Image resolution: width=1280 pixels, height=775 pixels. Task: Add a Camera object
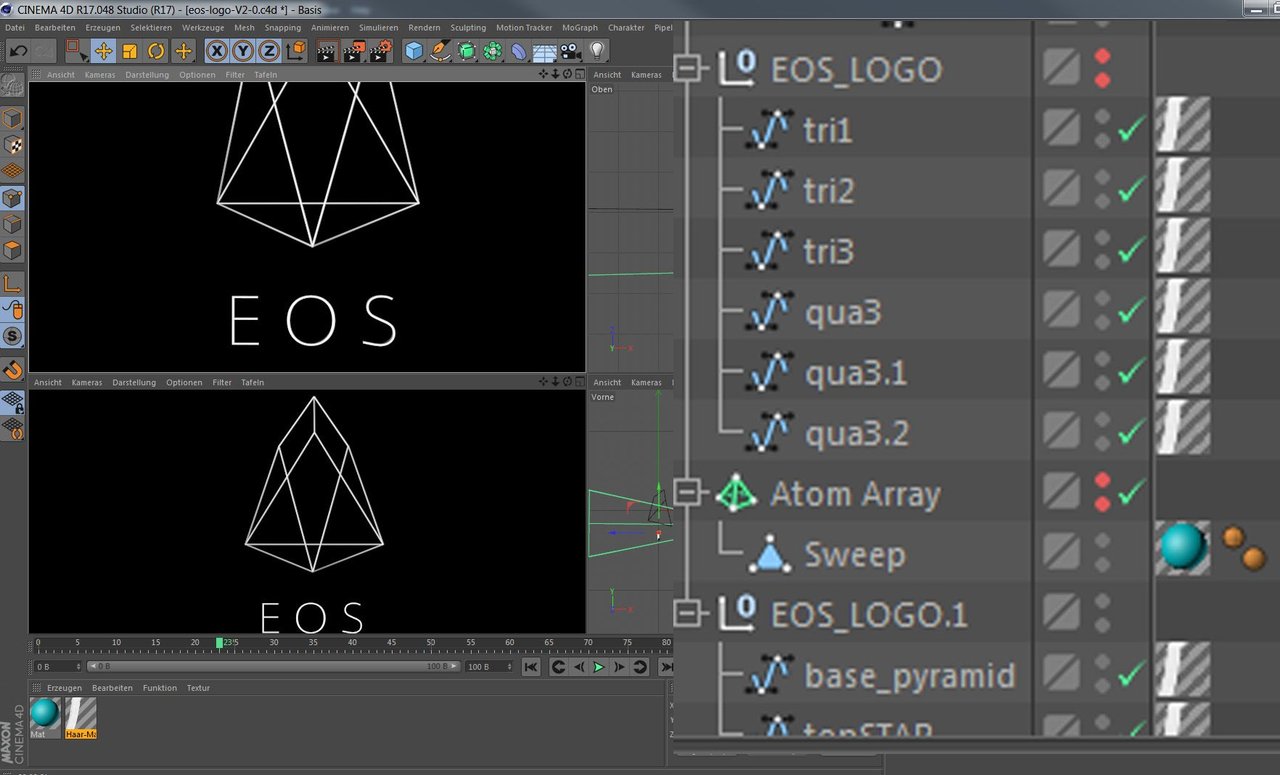coord(571,50)
